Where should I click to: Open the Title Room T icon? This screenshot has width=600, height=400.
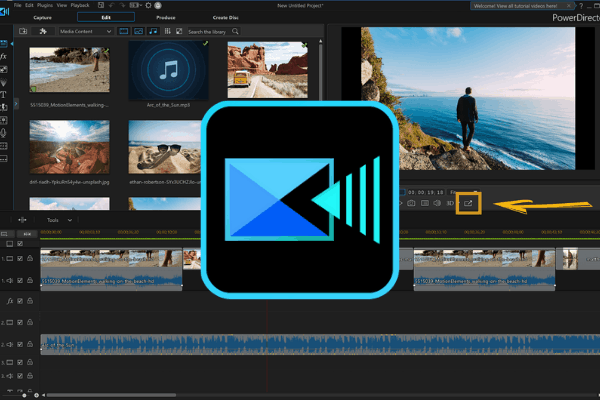[3, 95]
